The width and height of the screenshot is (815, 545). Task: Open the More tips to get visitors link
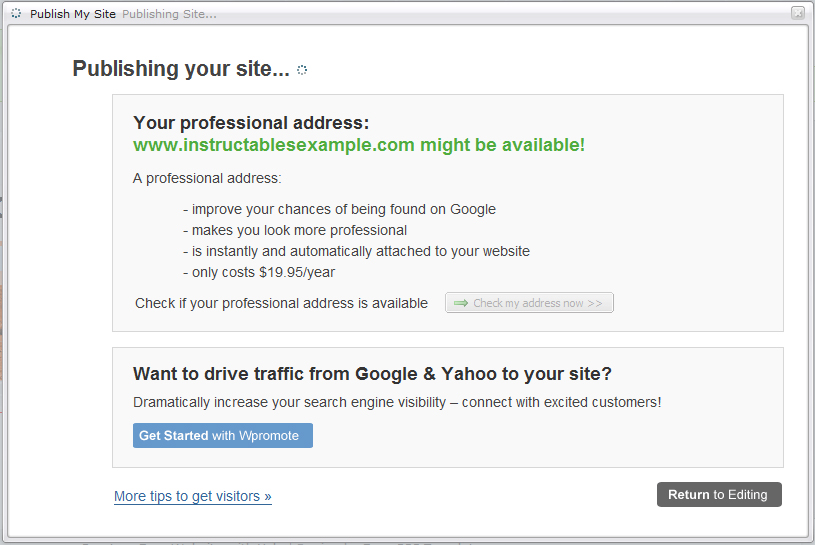(193, 496)
